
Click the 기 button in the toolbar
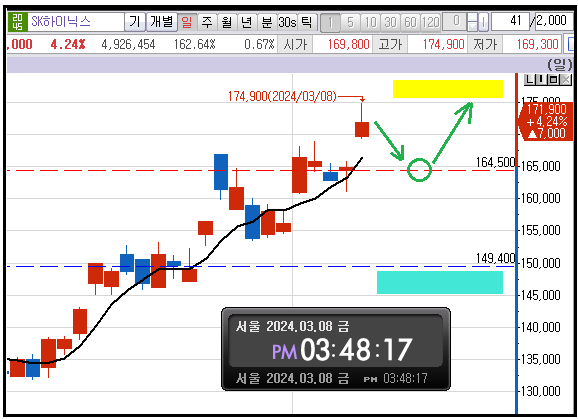click(x=135, y=22)
